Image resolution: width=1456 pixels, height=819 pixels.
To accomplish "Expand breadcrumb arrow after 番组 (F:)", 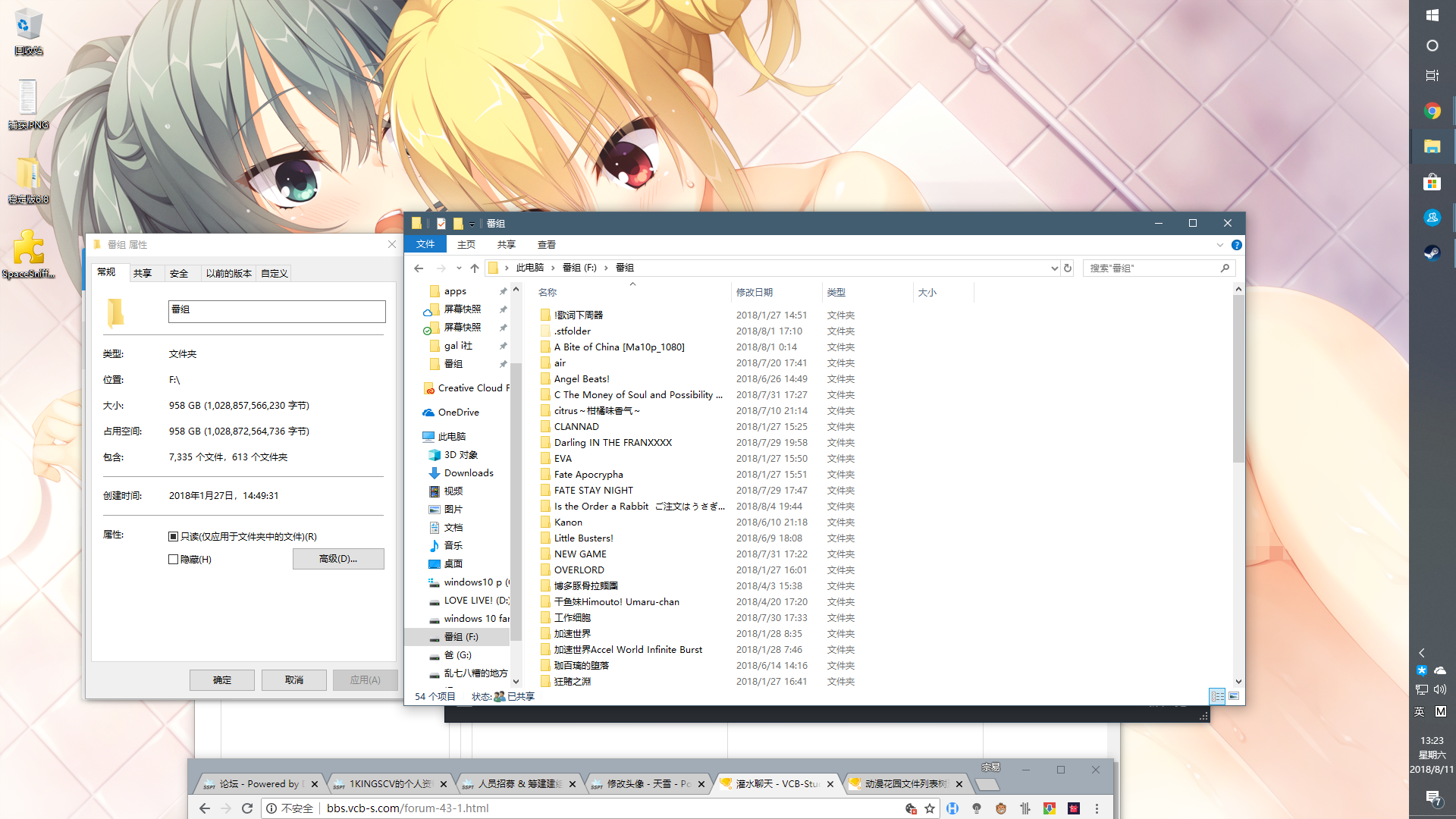I will (x=606, y=268).
